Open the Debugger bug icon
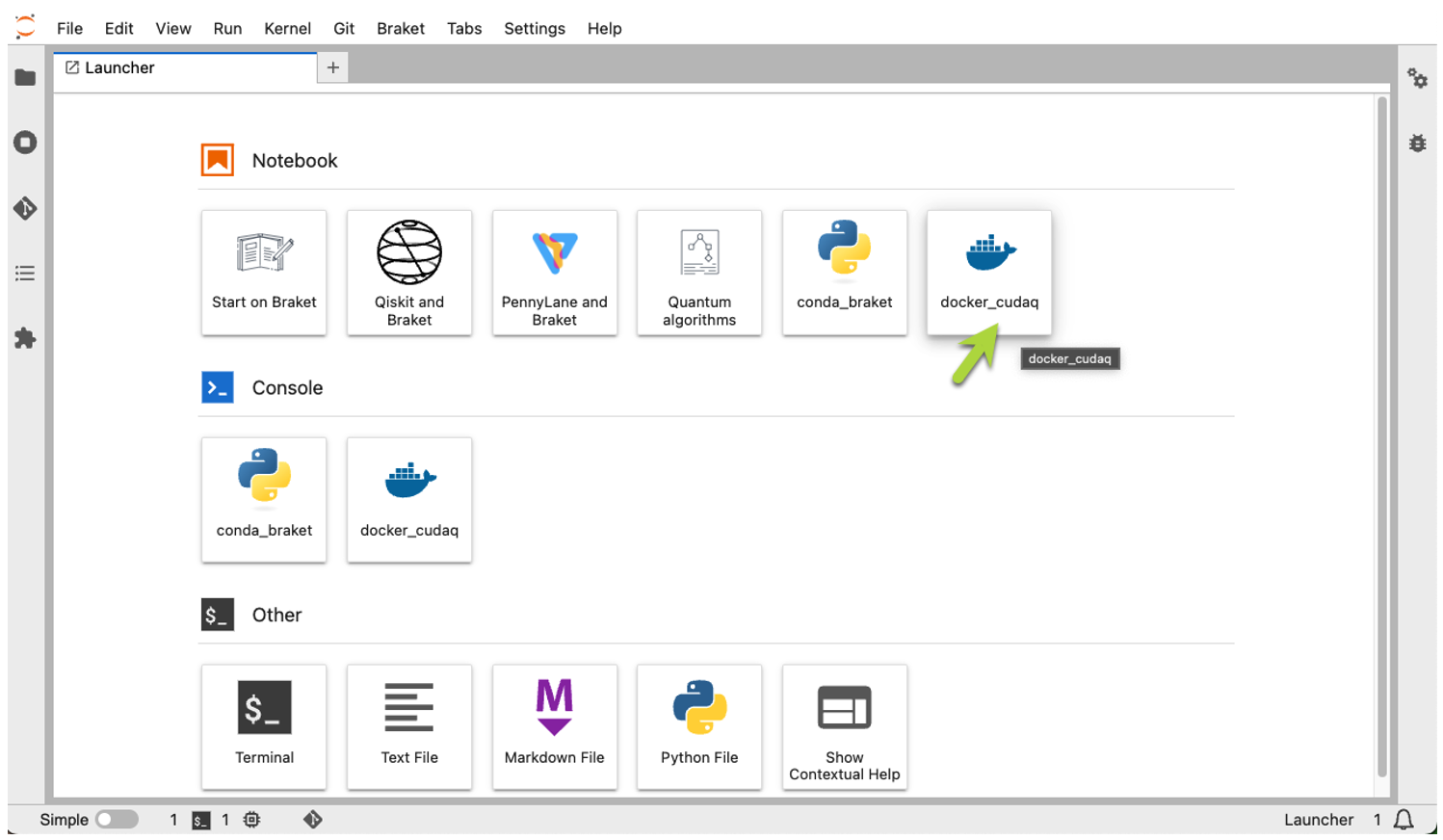This screenshot has width=1443, height=840. point(1417,144)
